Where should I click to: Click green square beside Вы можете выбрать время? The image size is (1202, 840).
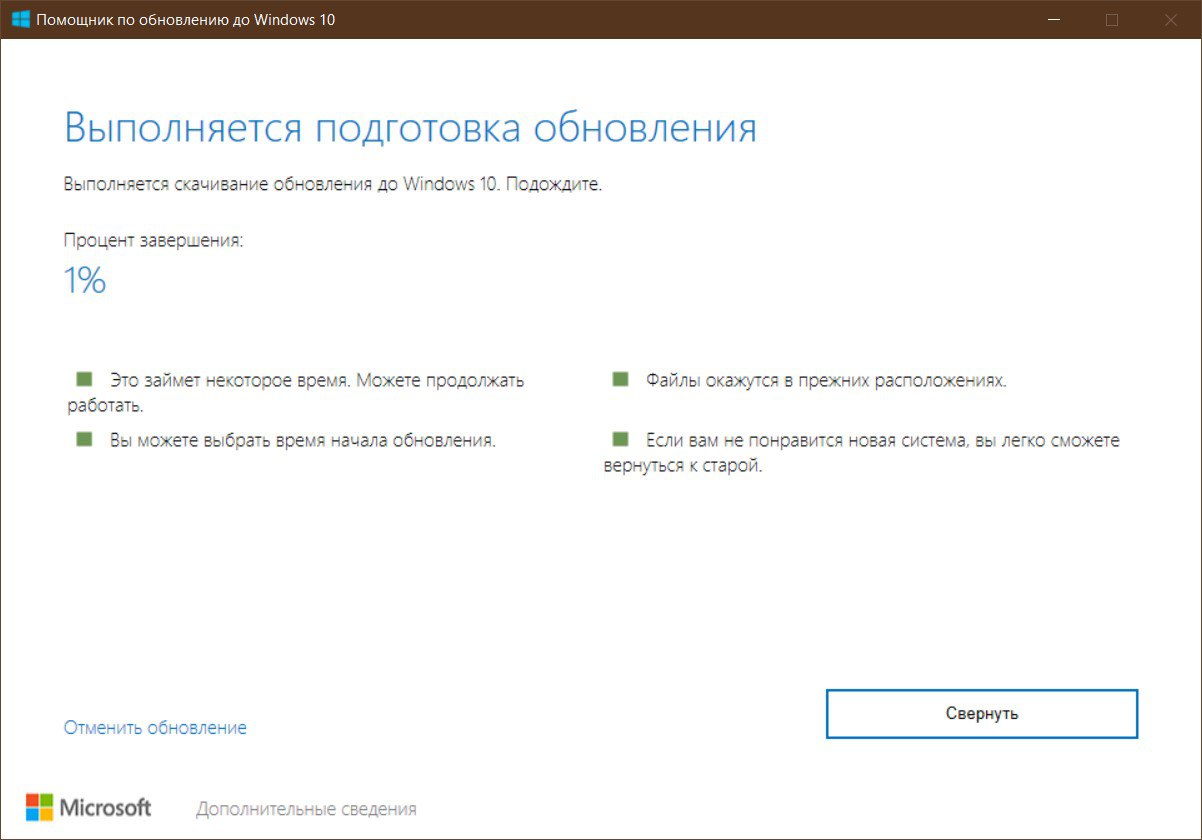84,438
